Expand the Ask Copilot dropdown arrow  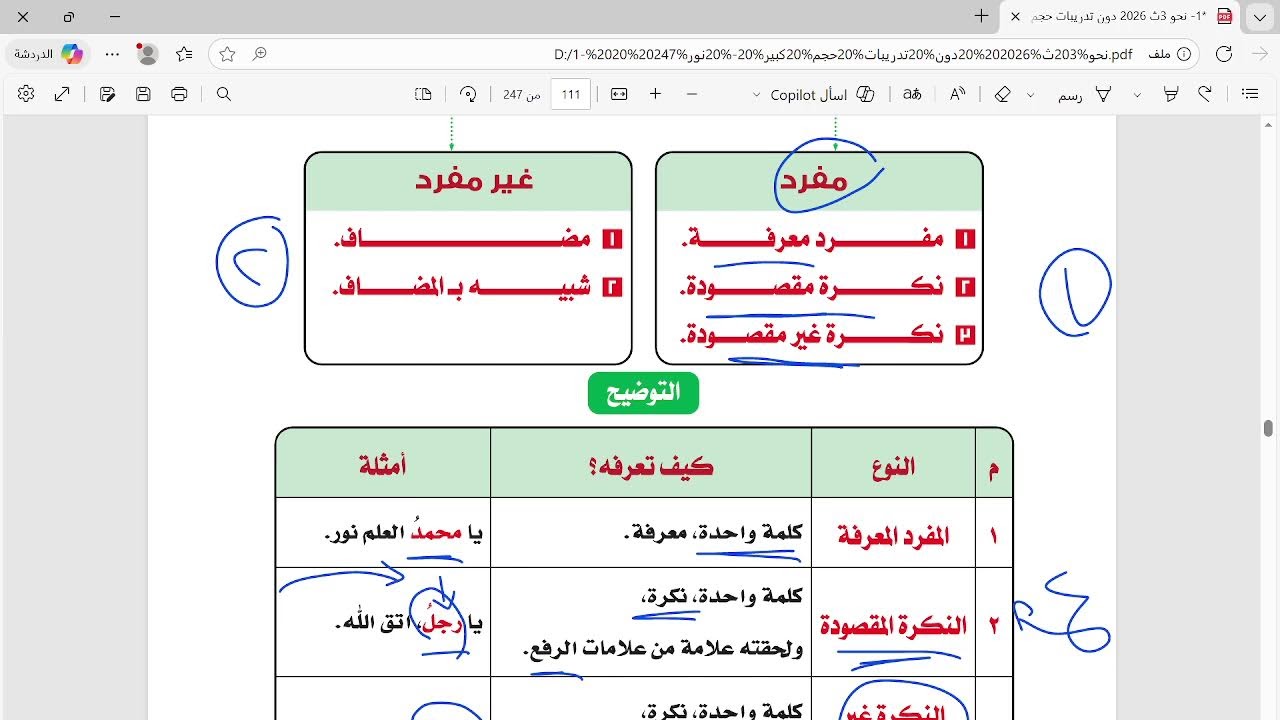point(755,94)
